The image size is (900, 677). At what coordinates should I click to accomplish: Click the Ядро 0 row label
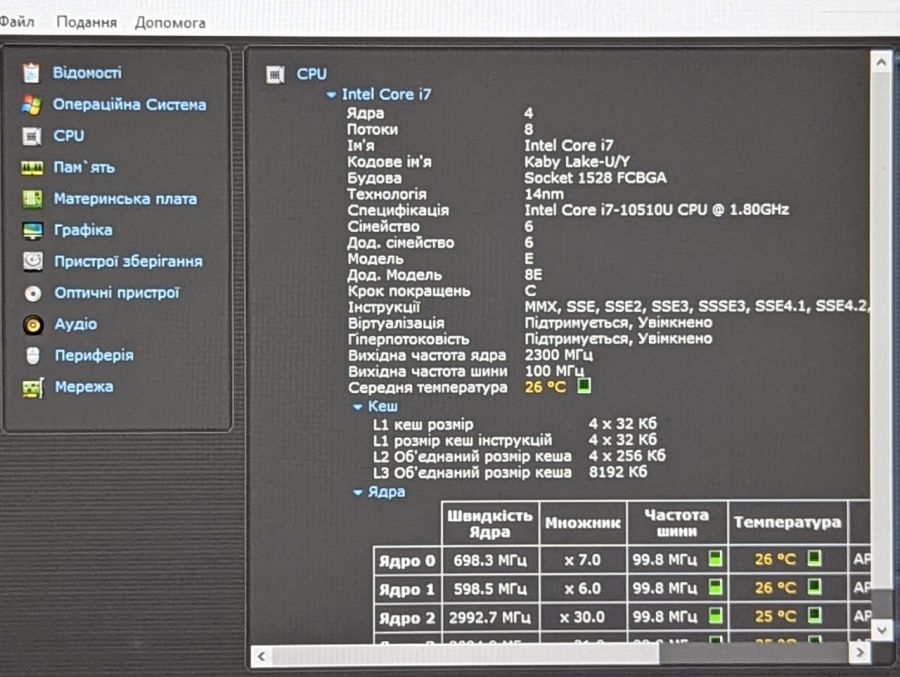pyautogui.click(x=407, y=561)
